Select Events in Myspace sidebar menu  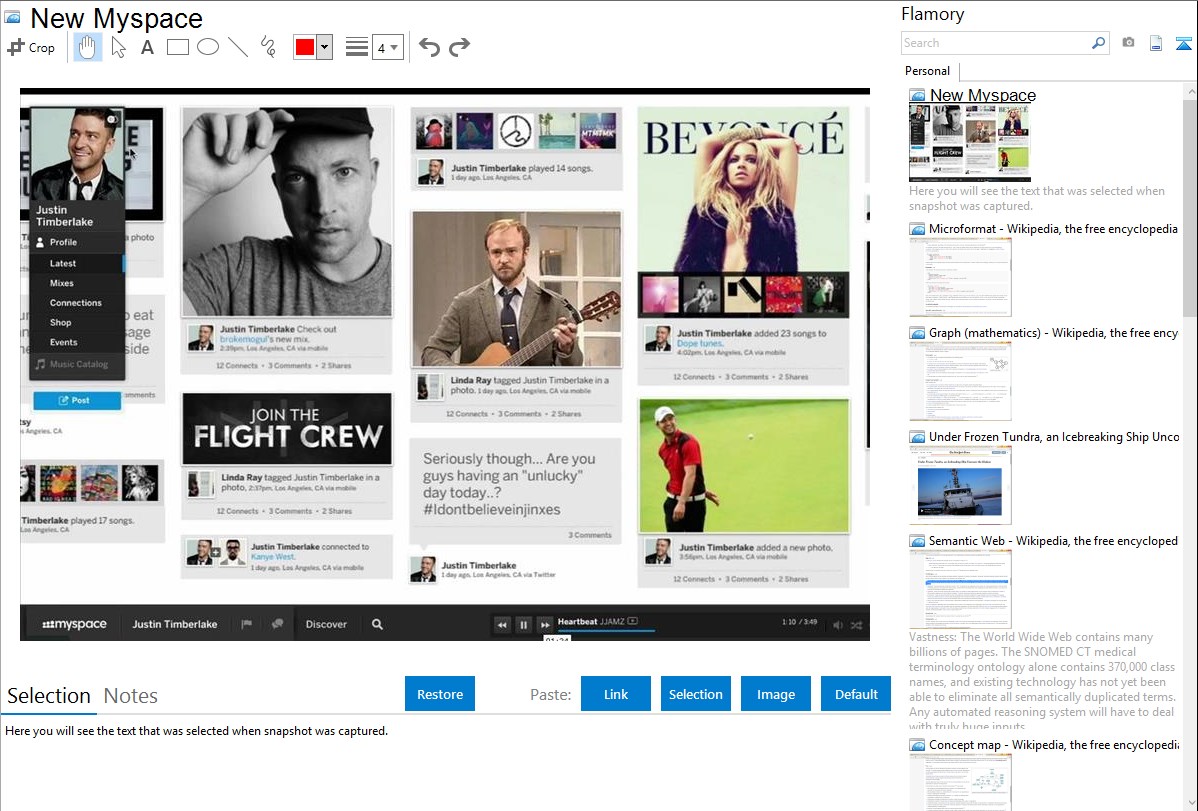point(63,342)
